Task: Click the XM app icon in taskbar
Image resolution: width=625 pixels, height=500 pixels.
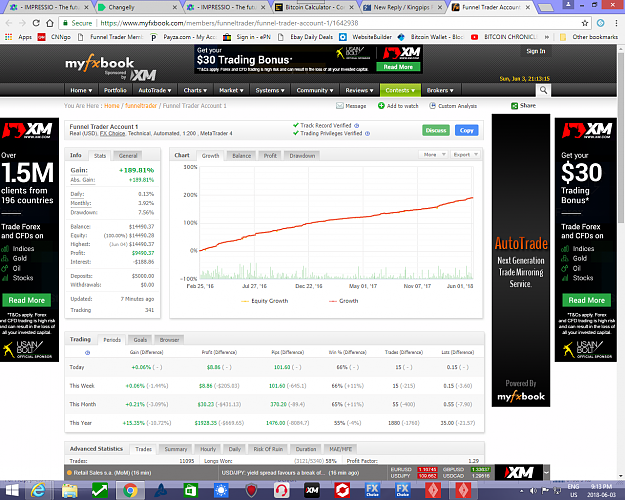Action: [x=312, y=490]
